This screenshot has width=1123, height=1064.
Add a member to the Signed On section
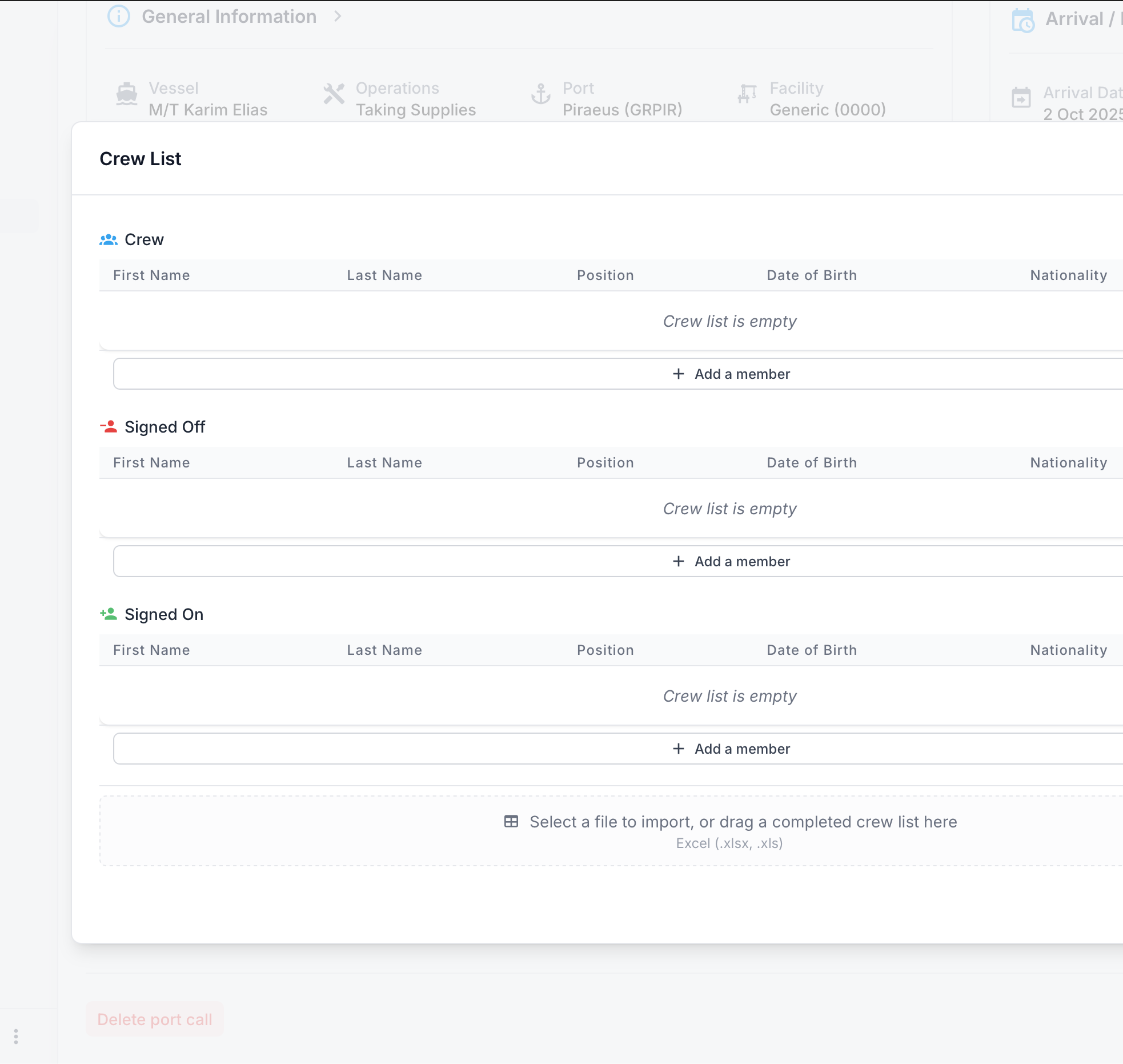[x=731, y=749]
